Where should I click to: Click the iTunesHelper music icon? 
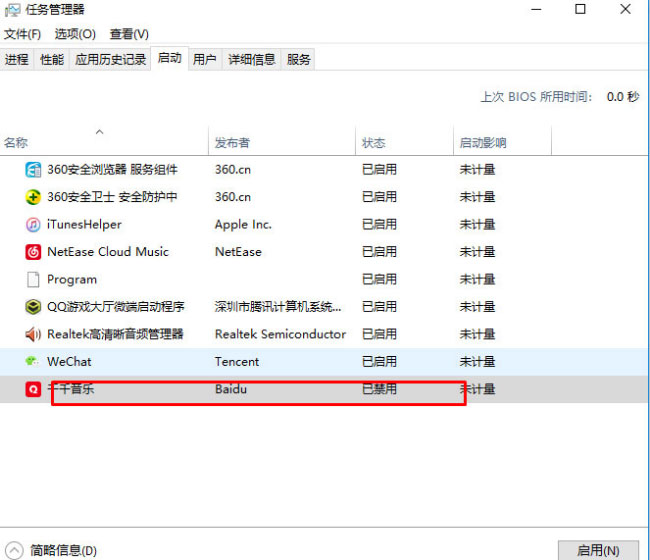pyautogui.click(x=33, y=225)
